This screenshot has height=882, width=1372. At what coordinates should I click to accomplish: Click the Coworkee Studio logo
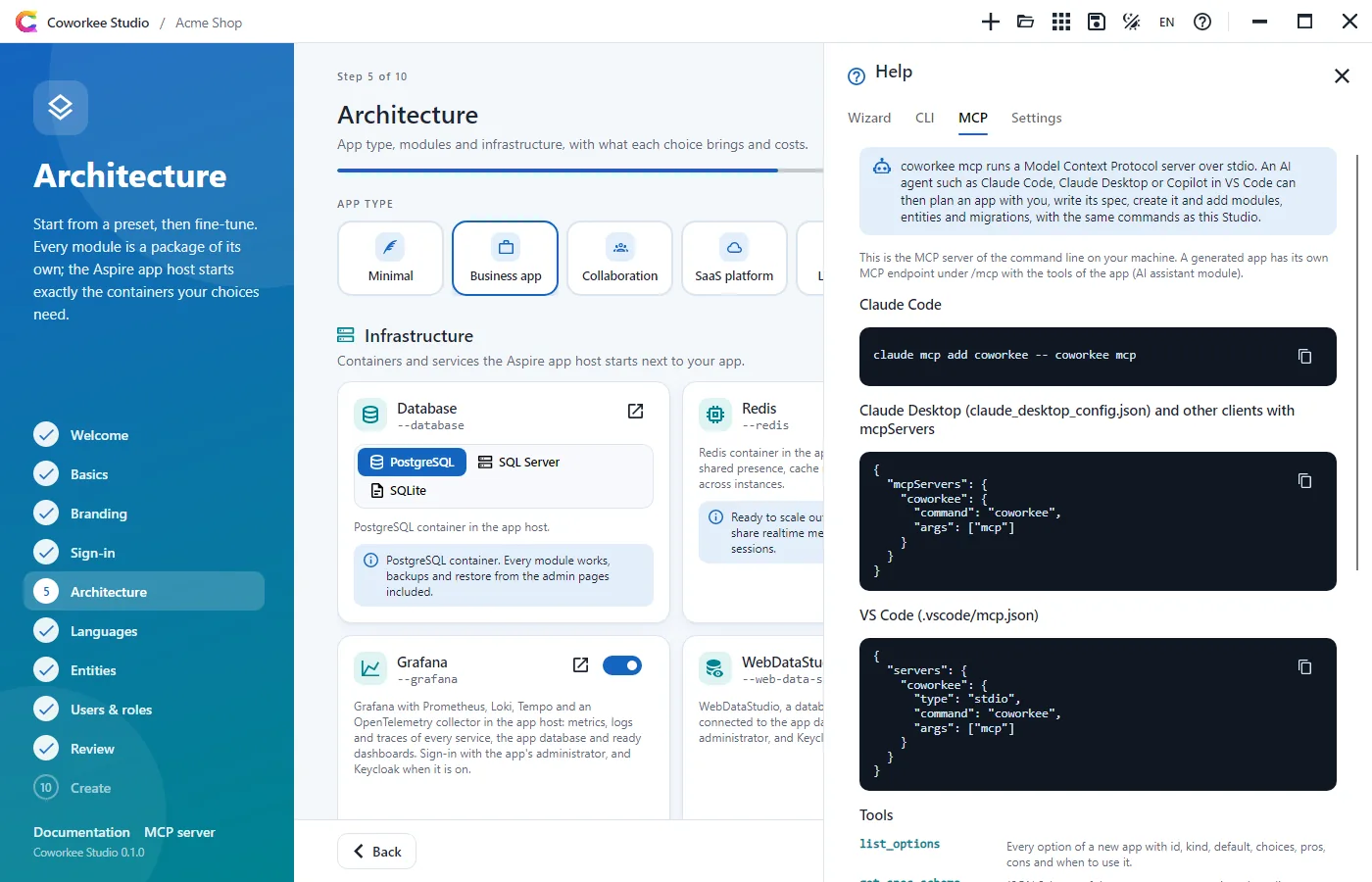26,22
